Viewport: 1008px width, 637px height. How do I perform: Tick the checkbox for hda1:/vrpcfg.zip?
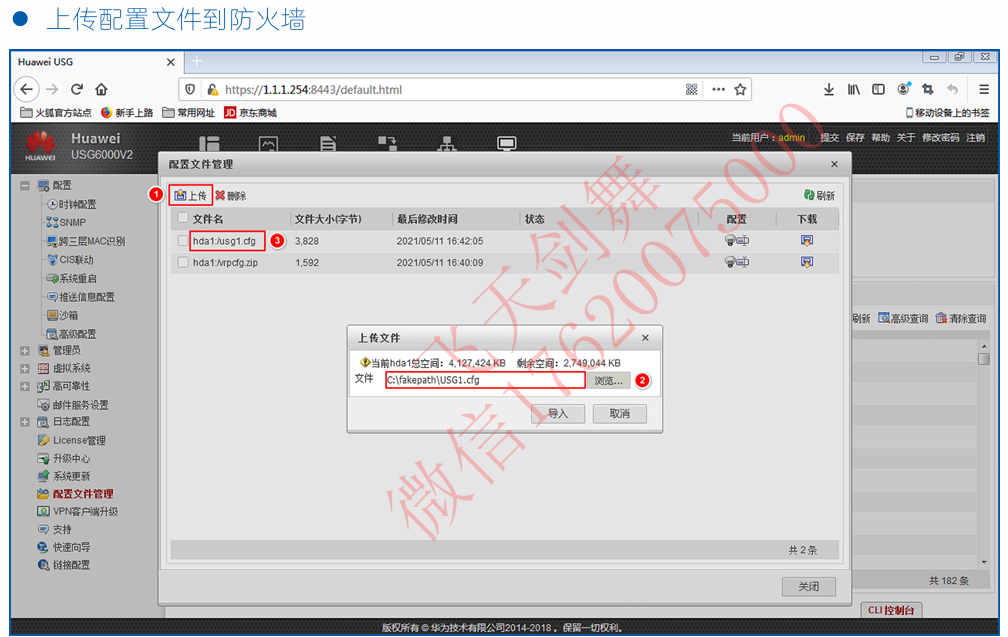[183, 262]
